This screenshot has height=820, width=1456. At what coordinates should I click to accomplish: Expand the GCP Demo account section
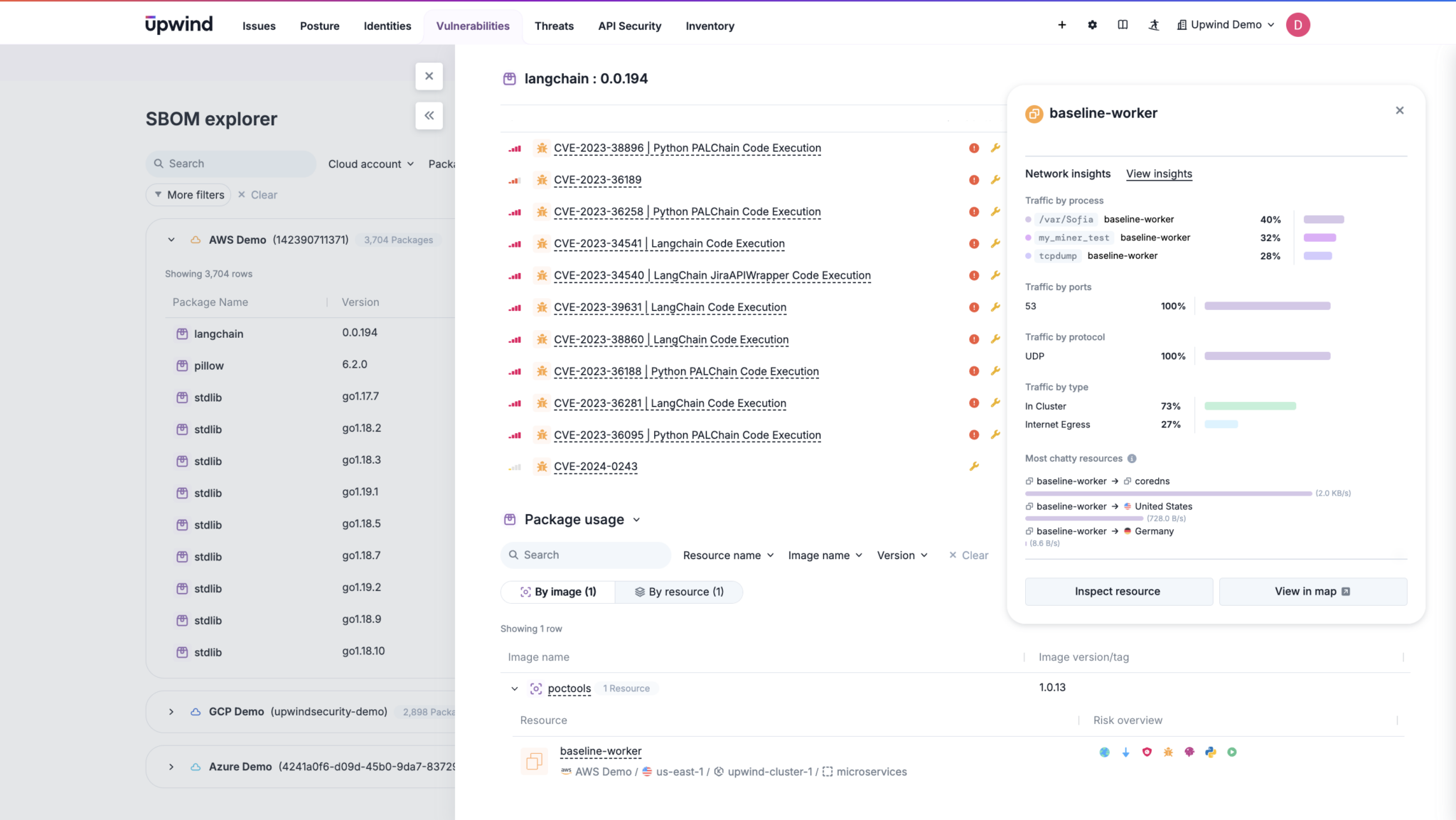(x=171, y=711)
